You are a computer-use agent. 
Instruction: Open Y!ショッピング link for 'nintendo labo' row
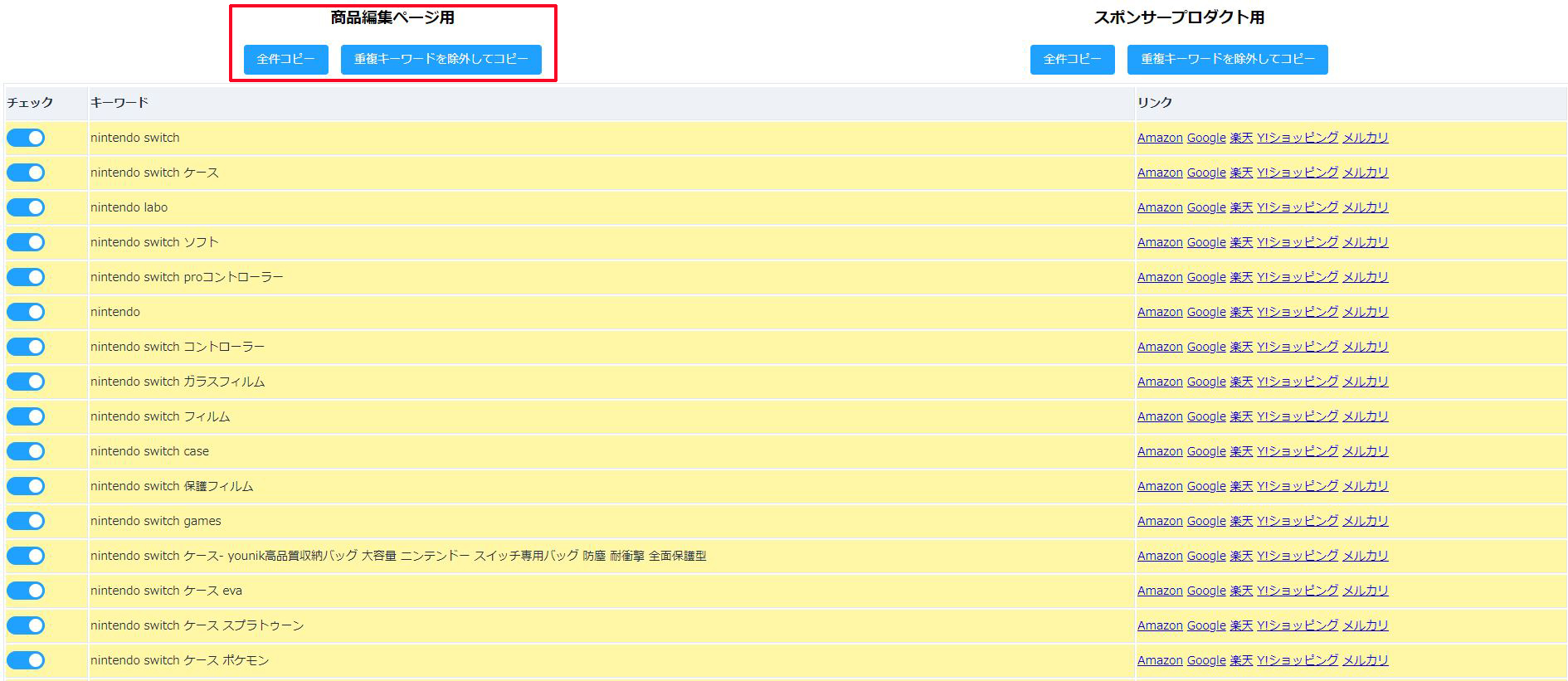click(x=1298, y=207)
